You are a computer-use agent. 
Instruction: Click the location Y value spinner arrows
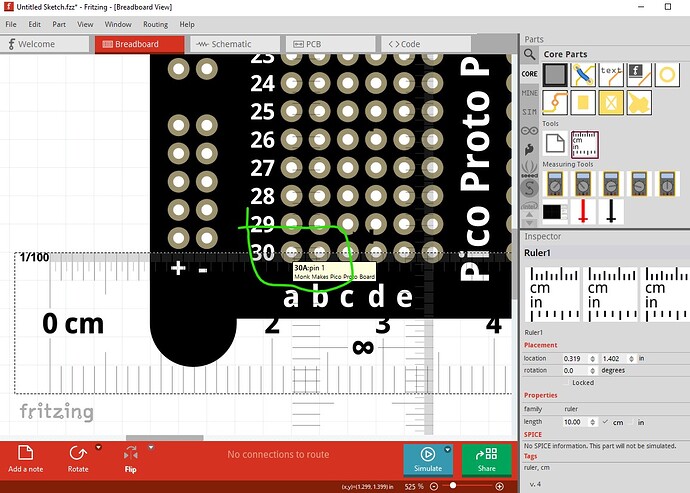(x=631, y=359)
